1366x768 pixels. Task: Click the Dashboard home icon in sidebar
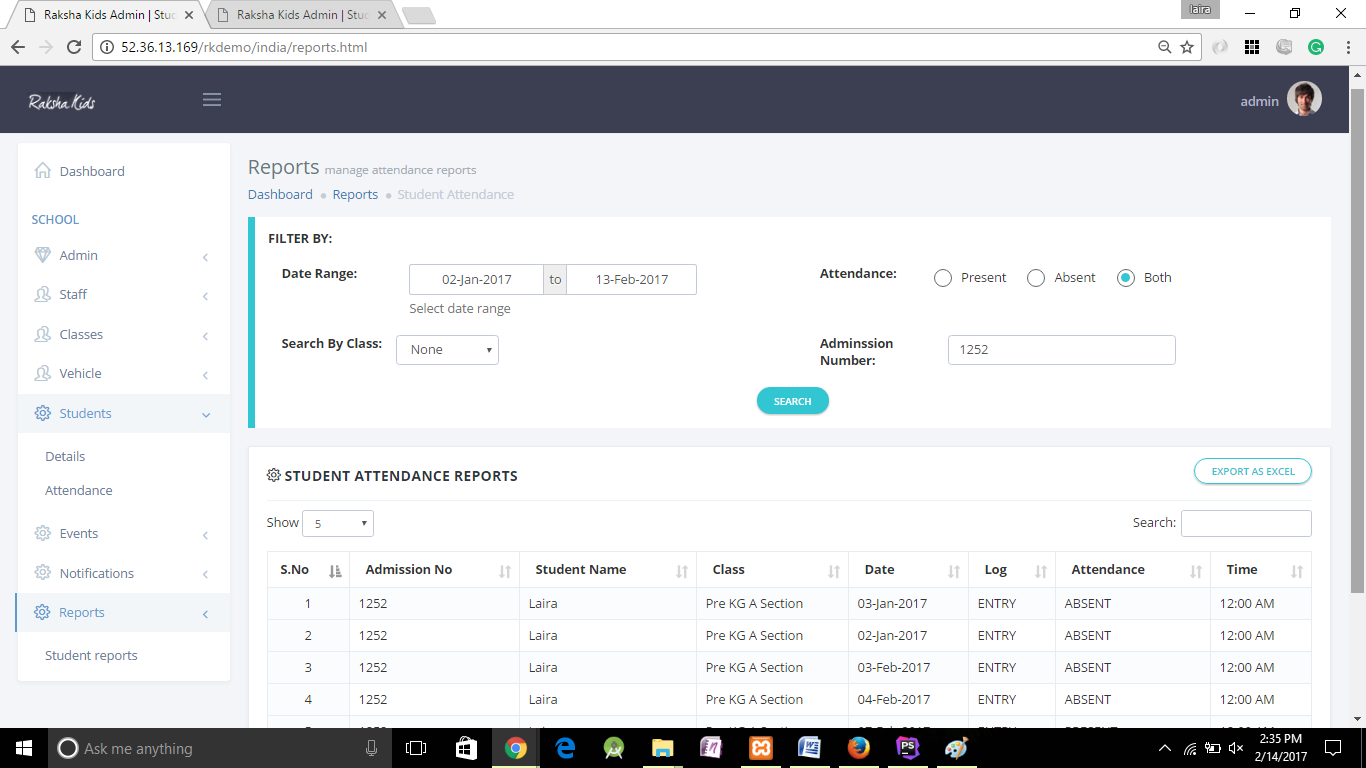42,171
